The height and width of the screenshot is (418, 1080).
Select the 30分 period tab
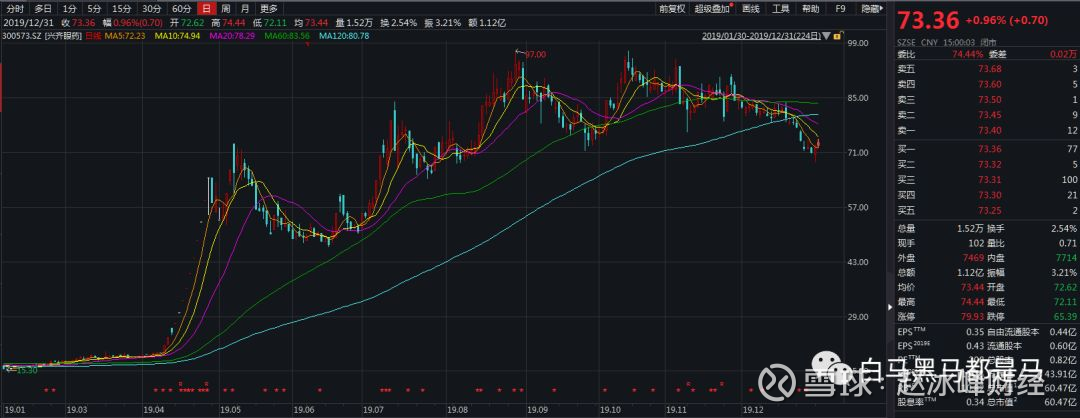pos(151,9)
